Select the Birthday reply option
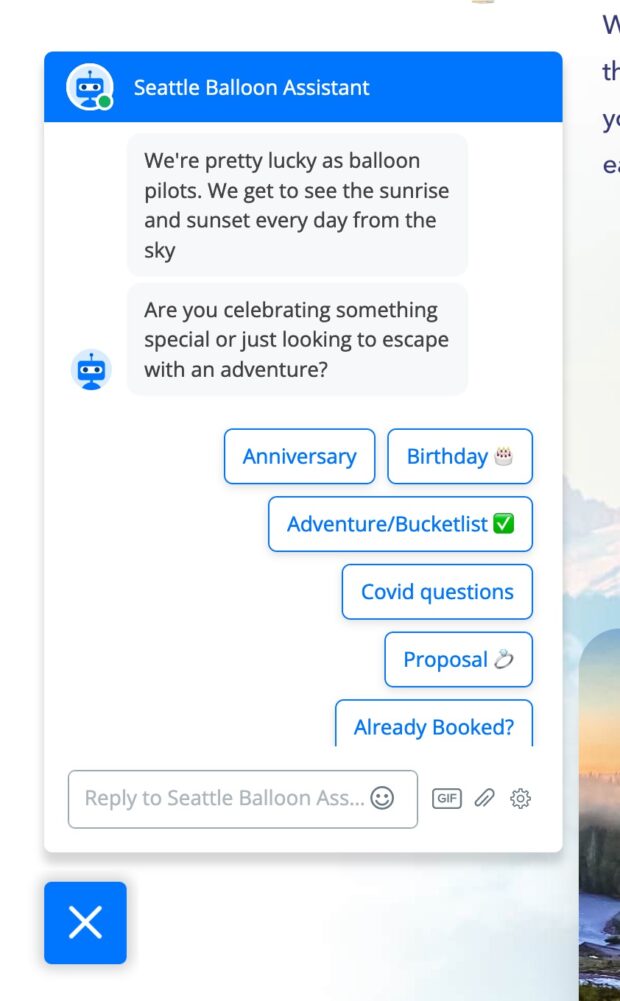 (459, 456)
